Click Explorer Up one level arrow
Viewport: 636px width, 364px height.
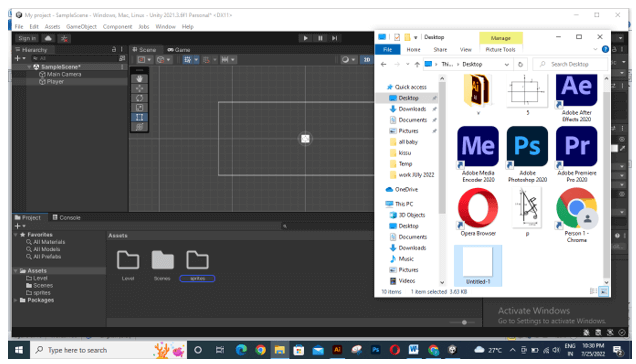coord(417,64)
